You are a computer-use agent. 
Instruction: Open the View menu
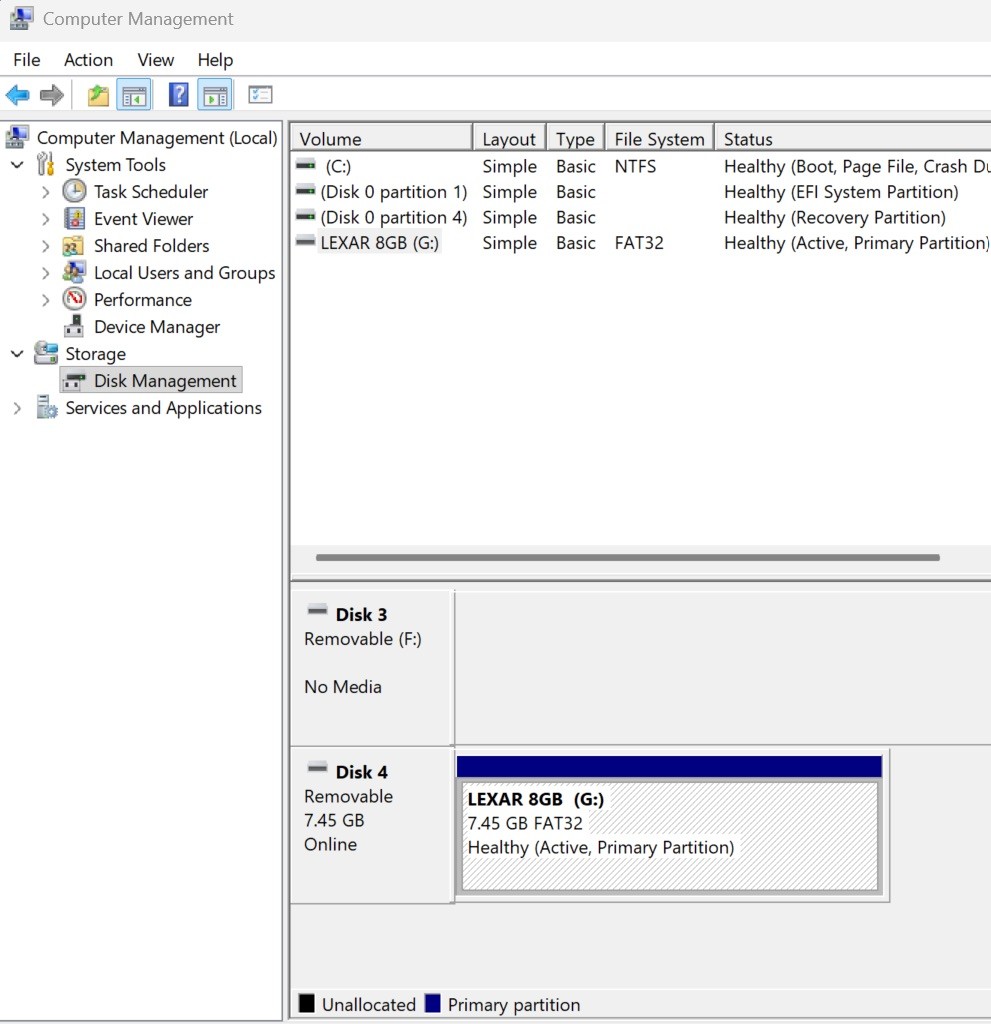point(155,60)
